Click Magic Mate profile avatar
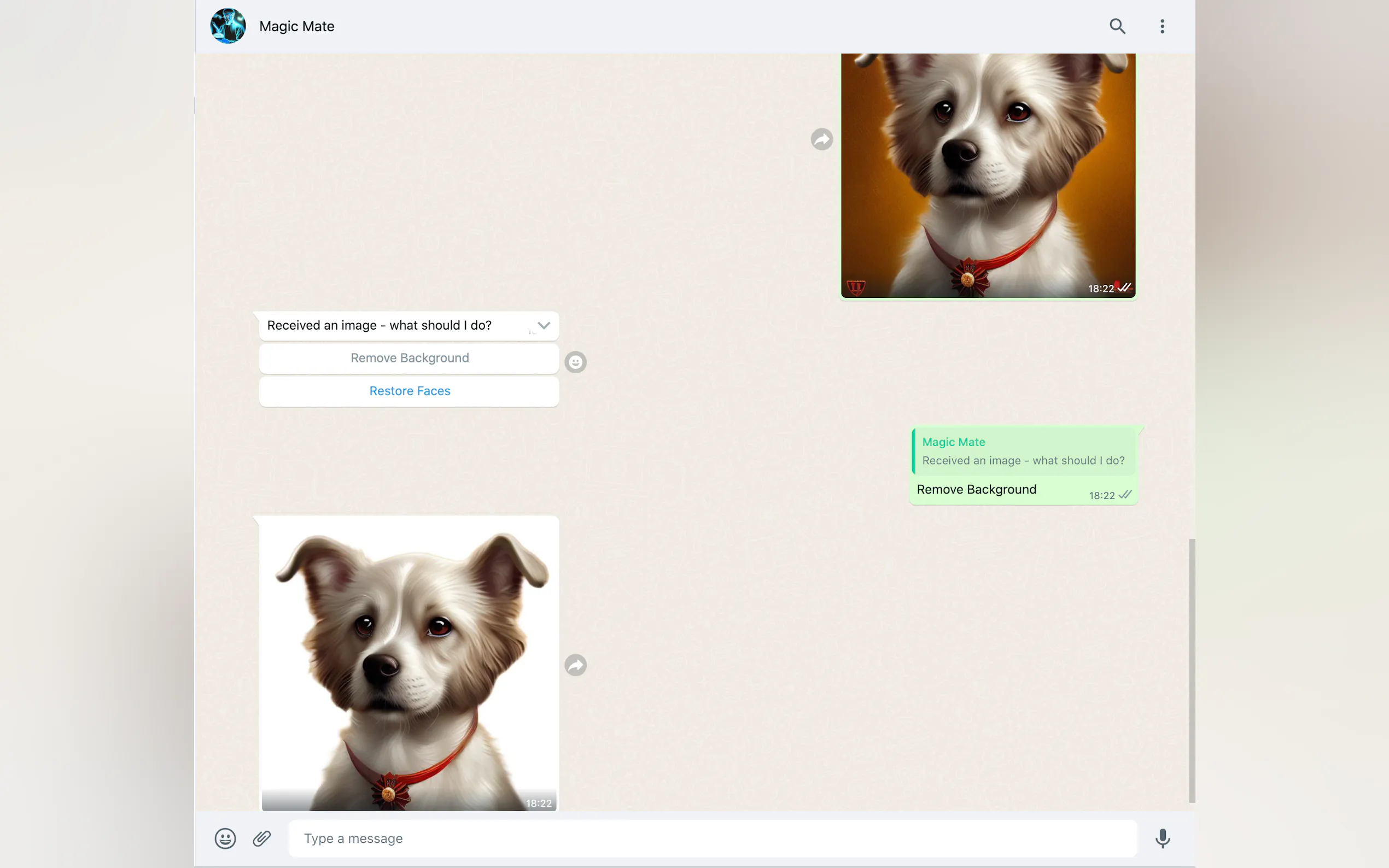 228,26
